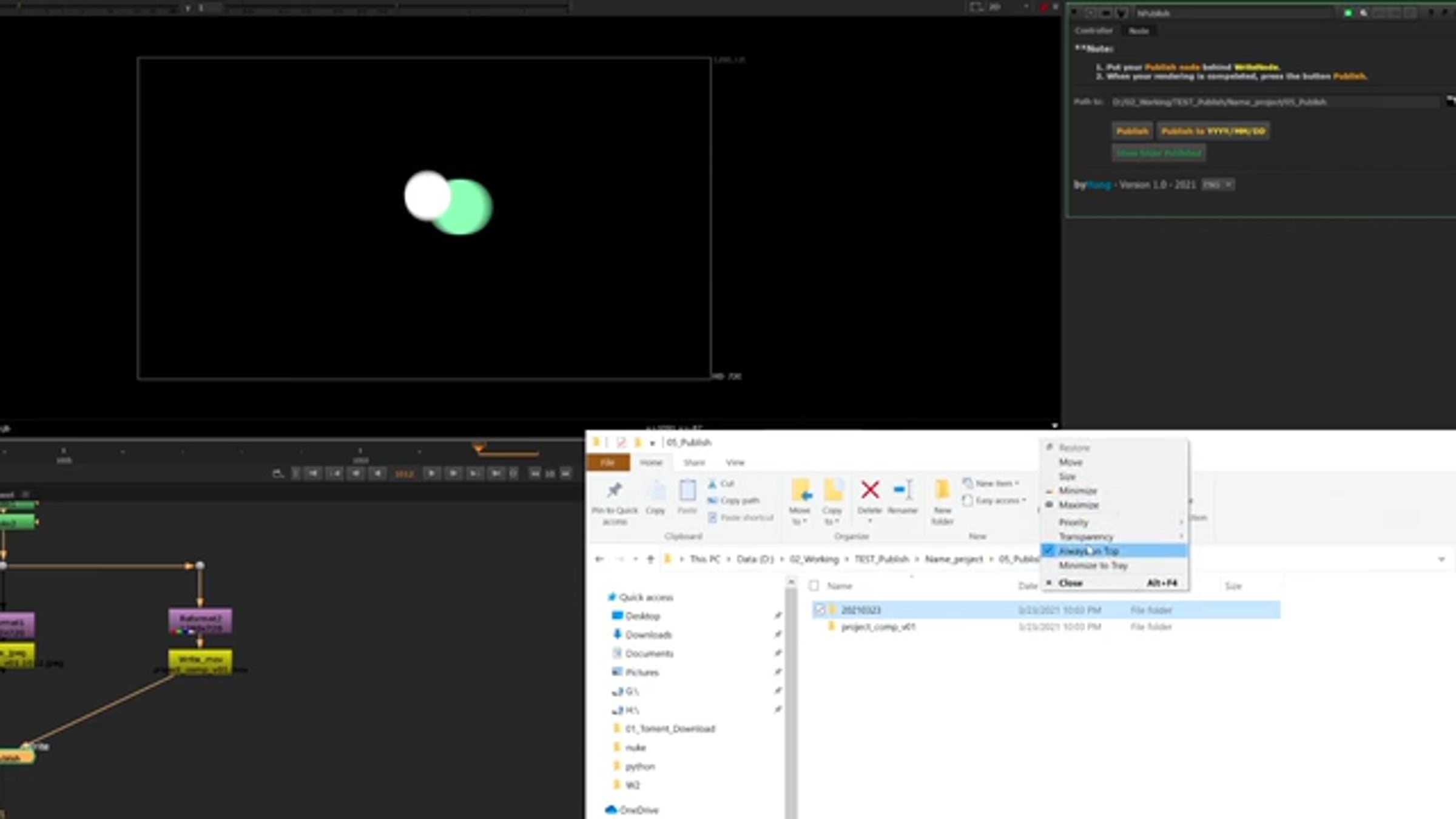Click the green Show folder Published button
Viewport: 1456px width, 819px height.
point(1159,153)
